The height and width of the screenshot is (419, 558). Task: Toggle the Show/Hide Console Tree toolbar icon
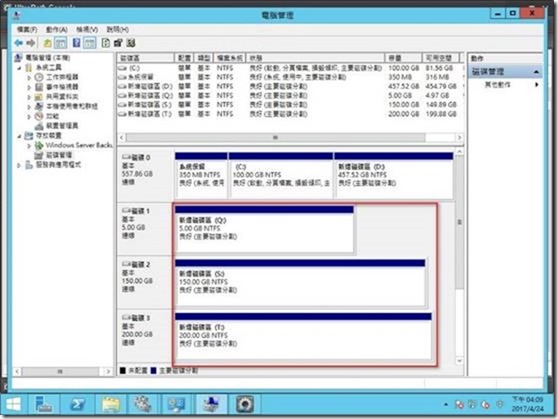[60, 43]
